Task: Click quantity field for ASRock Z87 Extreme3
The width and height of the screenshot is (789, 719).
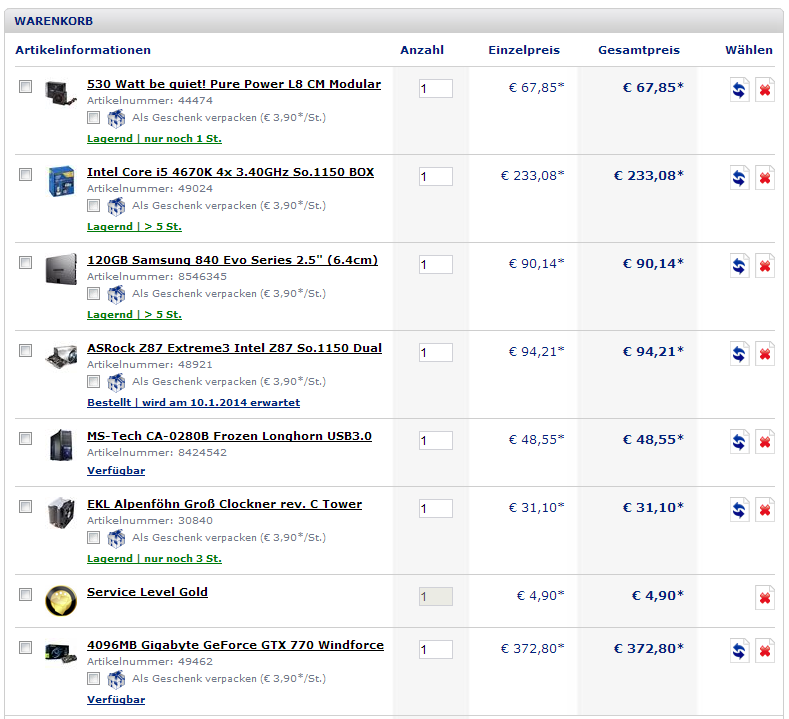Action: pyautogui.click(x=436, y=353)
